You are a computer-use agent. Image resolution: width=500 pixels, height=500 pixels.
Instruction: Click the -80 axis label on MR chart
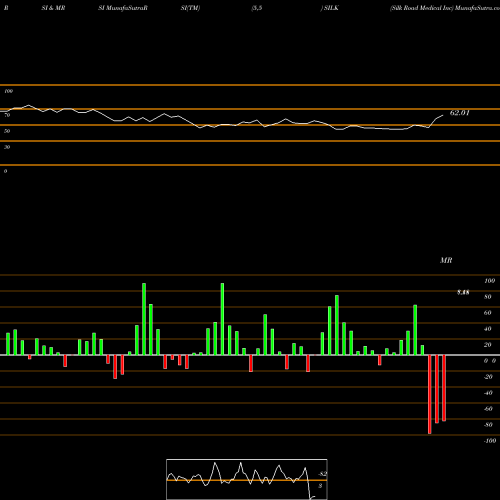coord(488,425)
